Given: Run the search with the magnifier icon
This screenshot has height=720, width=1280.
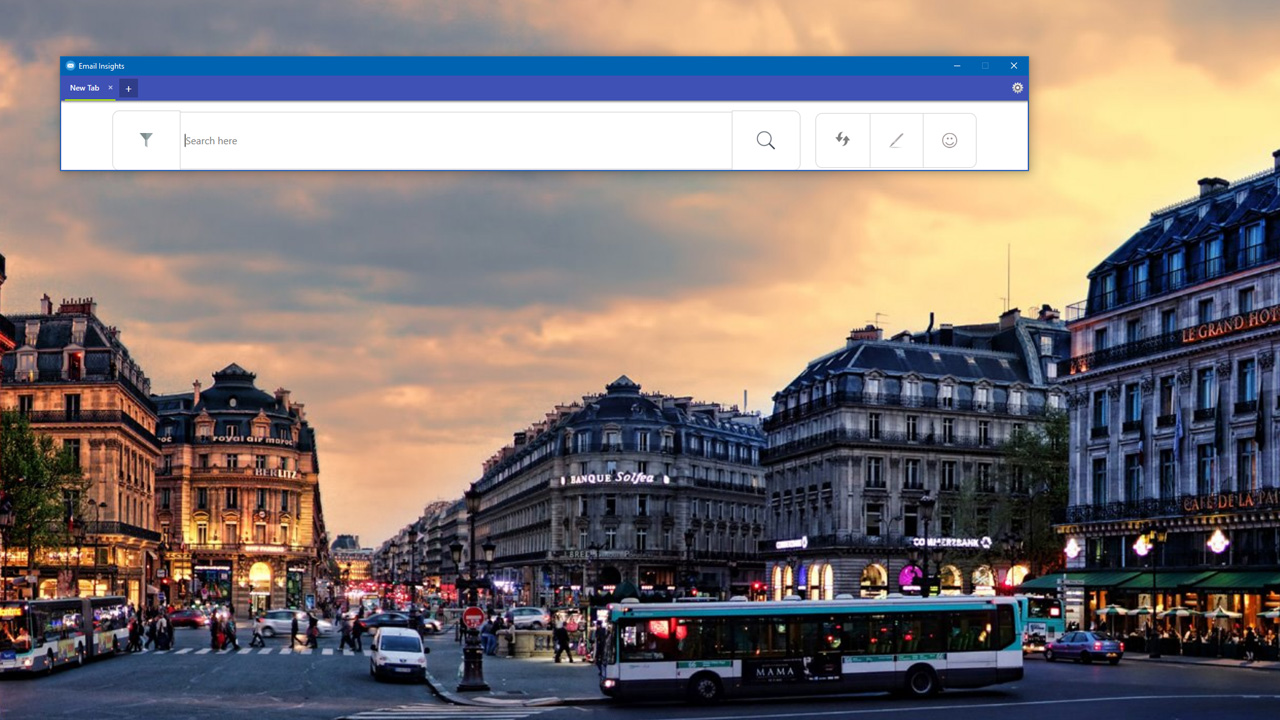Looking at the screenshot, I should click(765, 140).
